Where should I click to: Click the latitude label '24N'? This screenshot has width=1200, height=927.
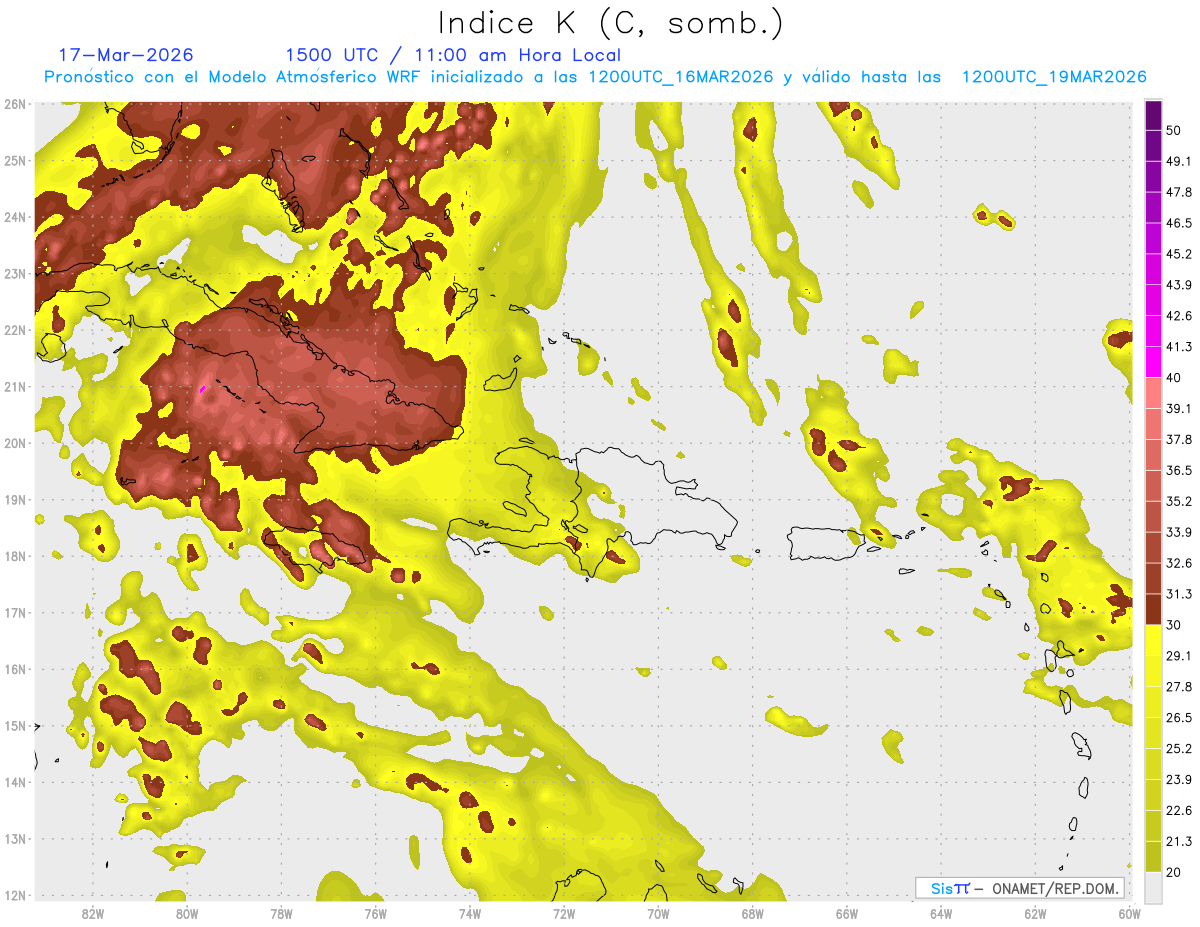coord(15,217)
